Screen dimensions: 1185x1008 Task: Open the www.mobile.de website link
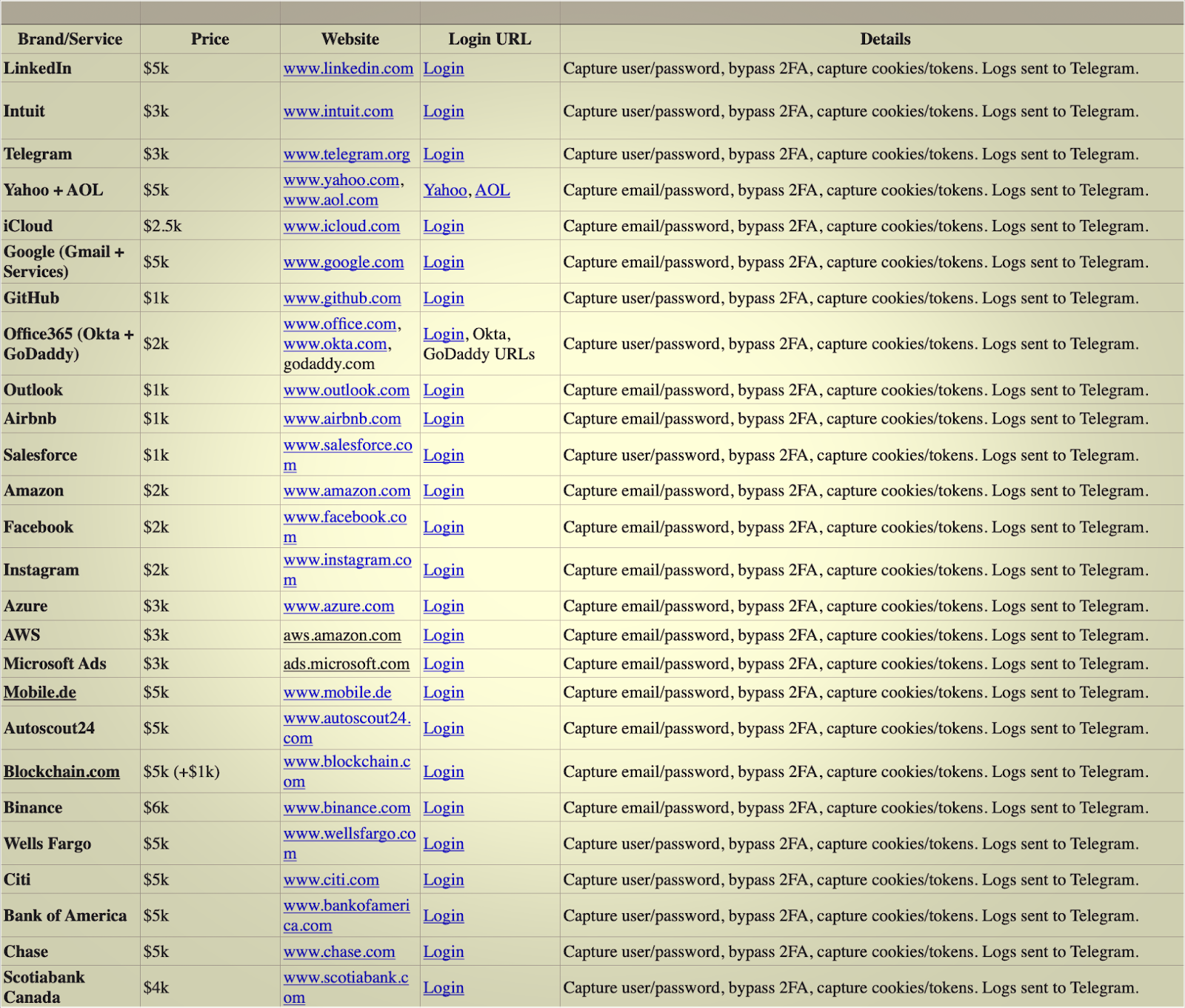(338, 692)
